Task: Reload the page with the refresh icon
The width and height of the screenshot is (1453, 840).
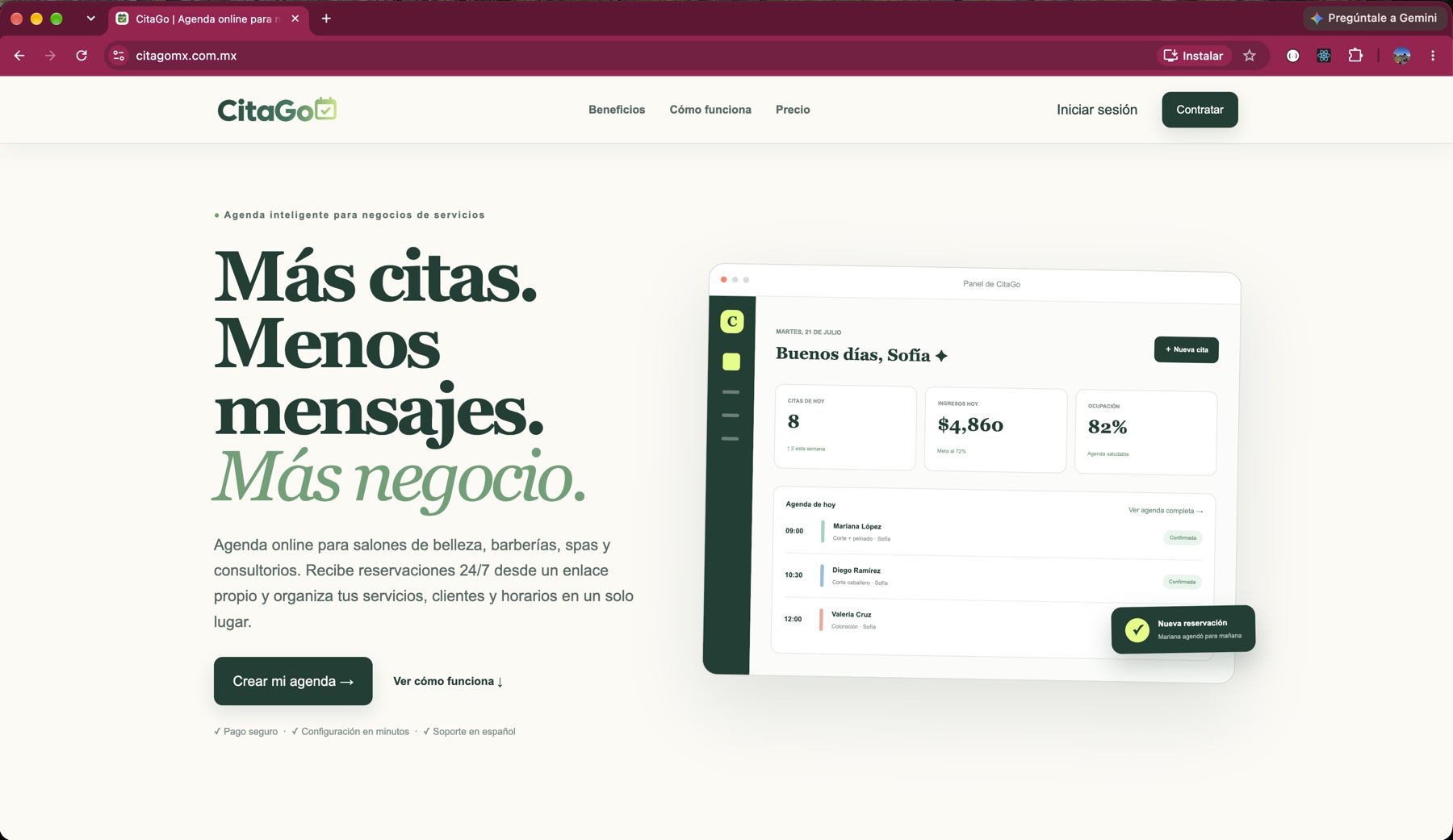Action: click(82, 56)
